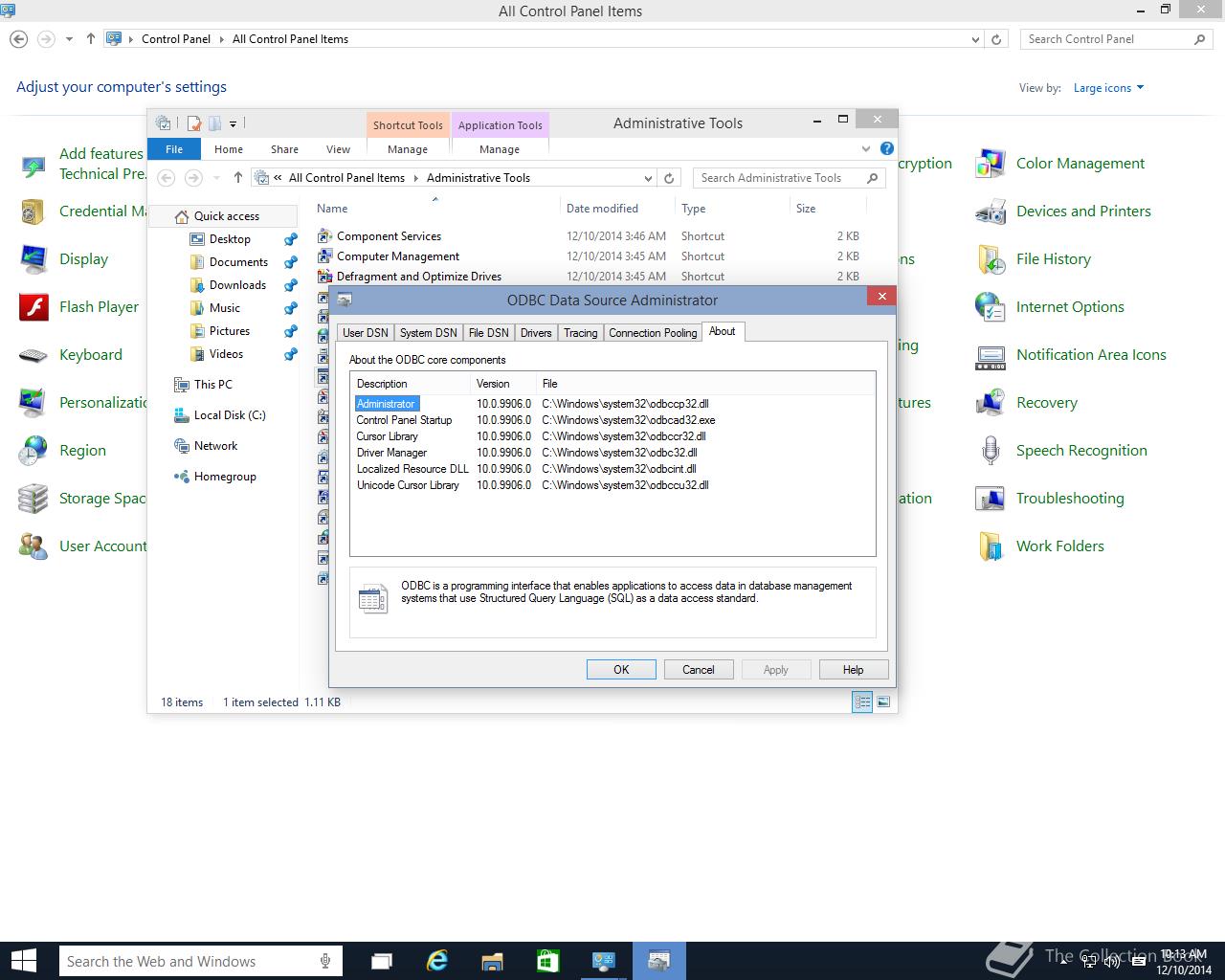Open the Color Management icon
This screenshot has width=1225, height=980.
(x=991, y=164)
